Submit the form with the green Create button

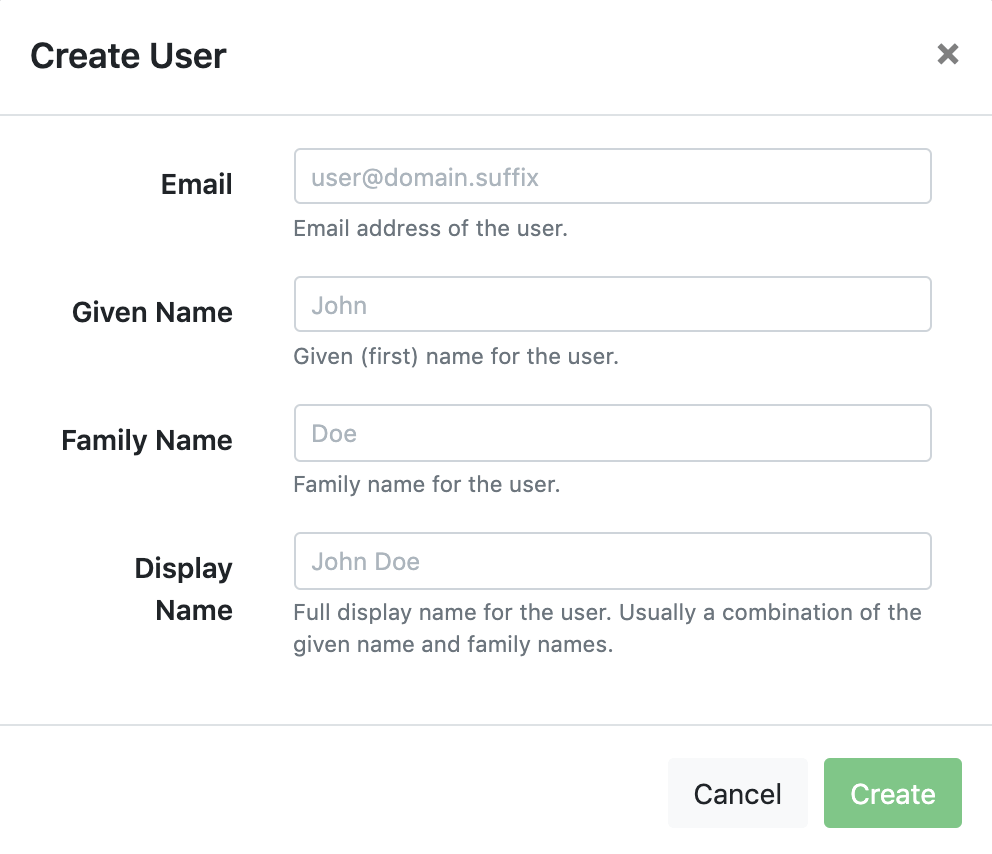[x=893, y=793]
